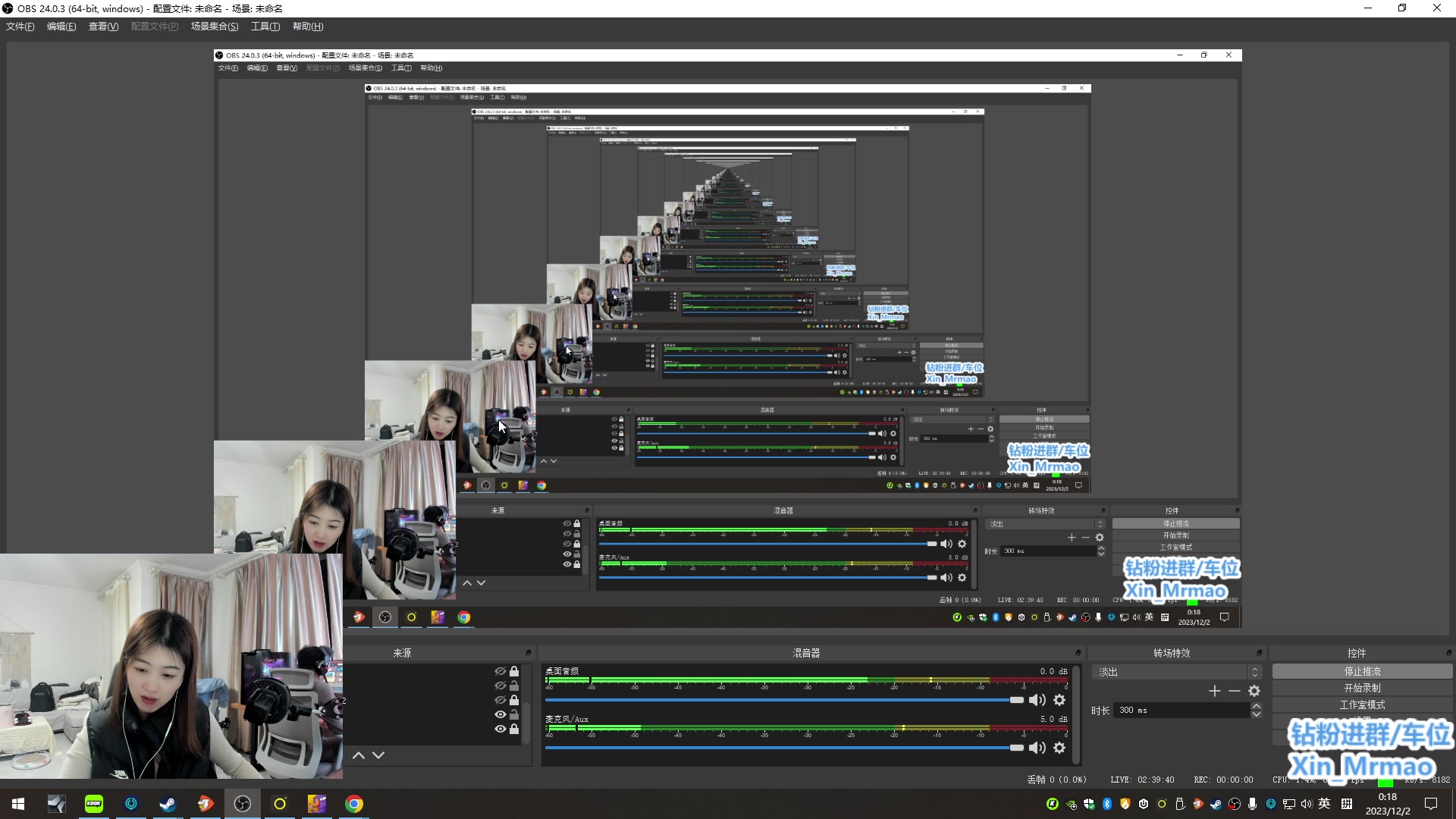Open the 场景集合(S) menu

[x=215, y=27]
